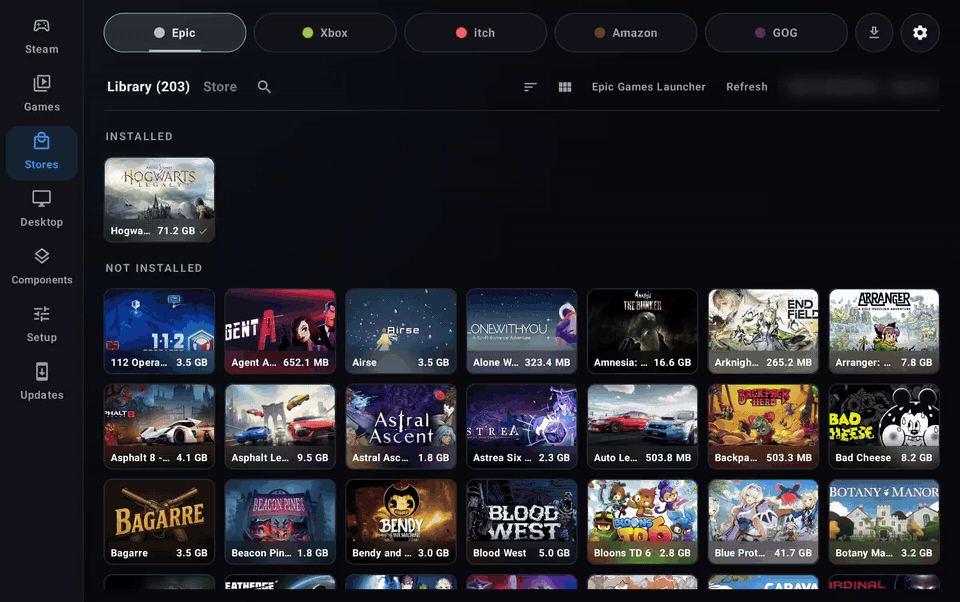Select the Arranger game card

pyautogui.click(x=884, y=331)
